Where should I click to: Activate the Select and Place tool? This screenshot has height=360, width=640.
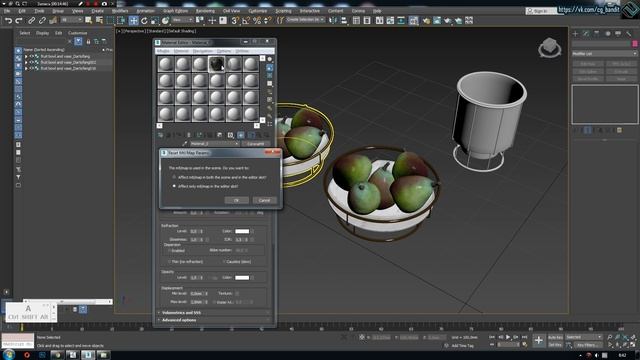[x=165, y=20]
